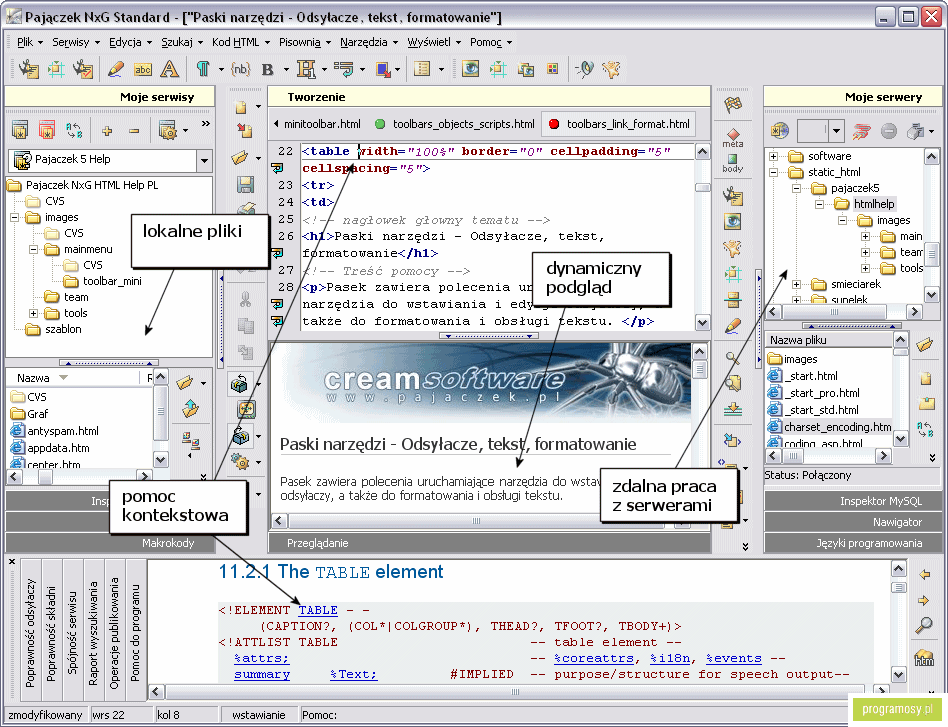Collapse the images folder in Moje serwisy tree
This screenshot has height=727, width=948.
pyautogui.click(x=15, y=217)
